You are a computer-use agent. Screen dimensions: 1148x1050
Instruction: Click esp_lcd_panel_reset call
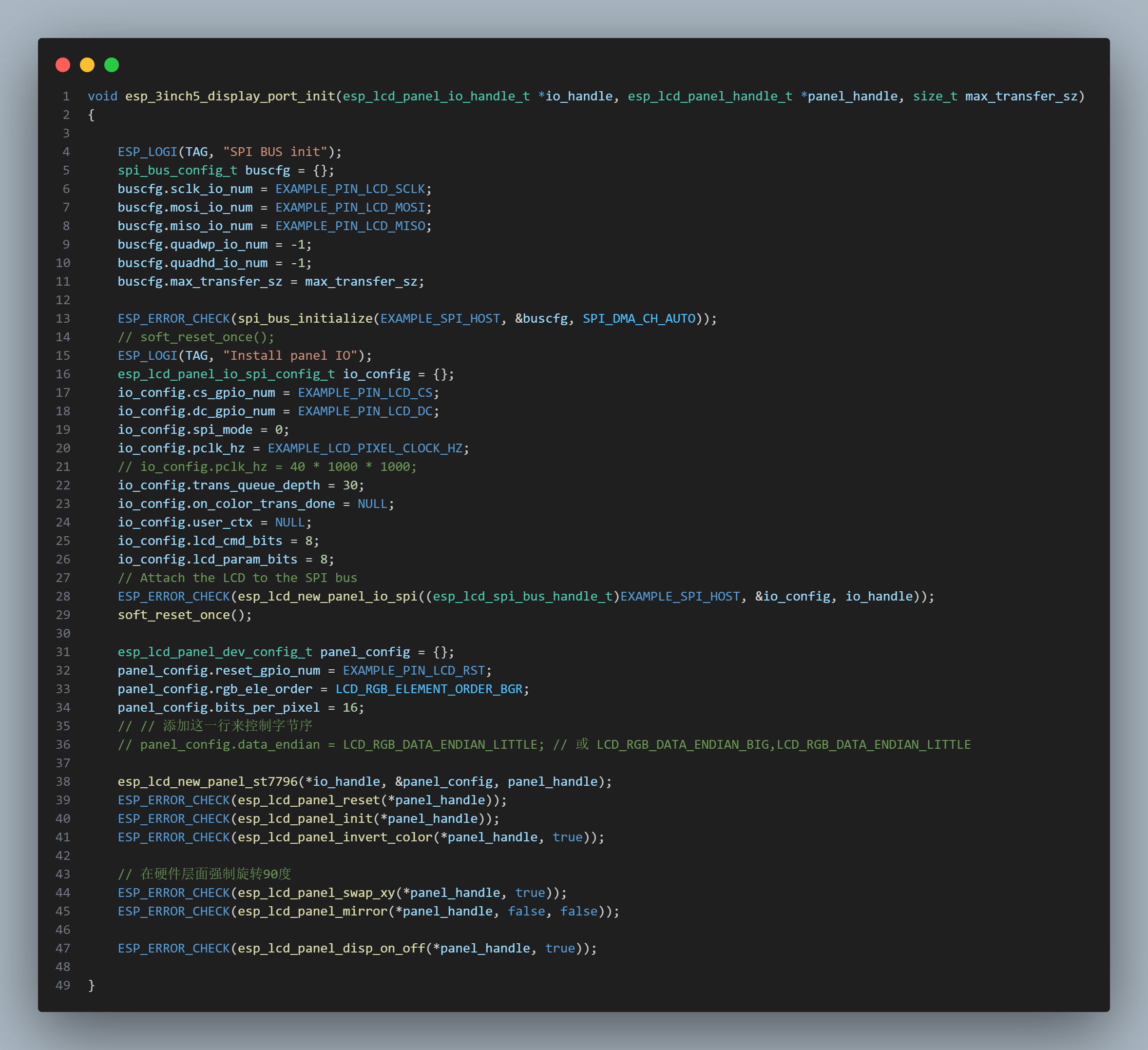308,800
